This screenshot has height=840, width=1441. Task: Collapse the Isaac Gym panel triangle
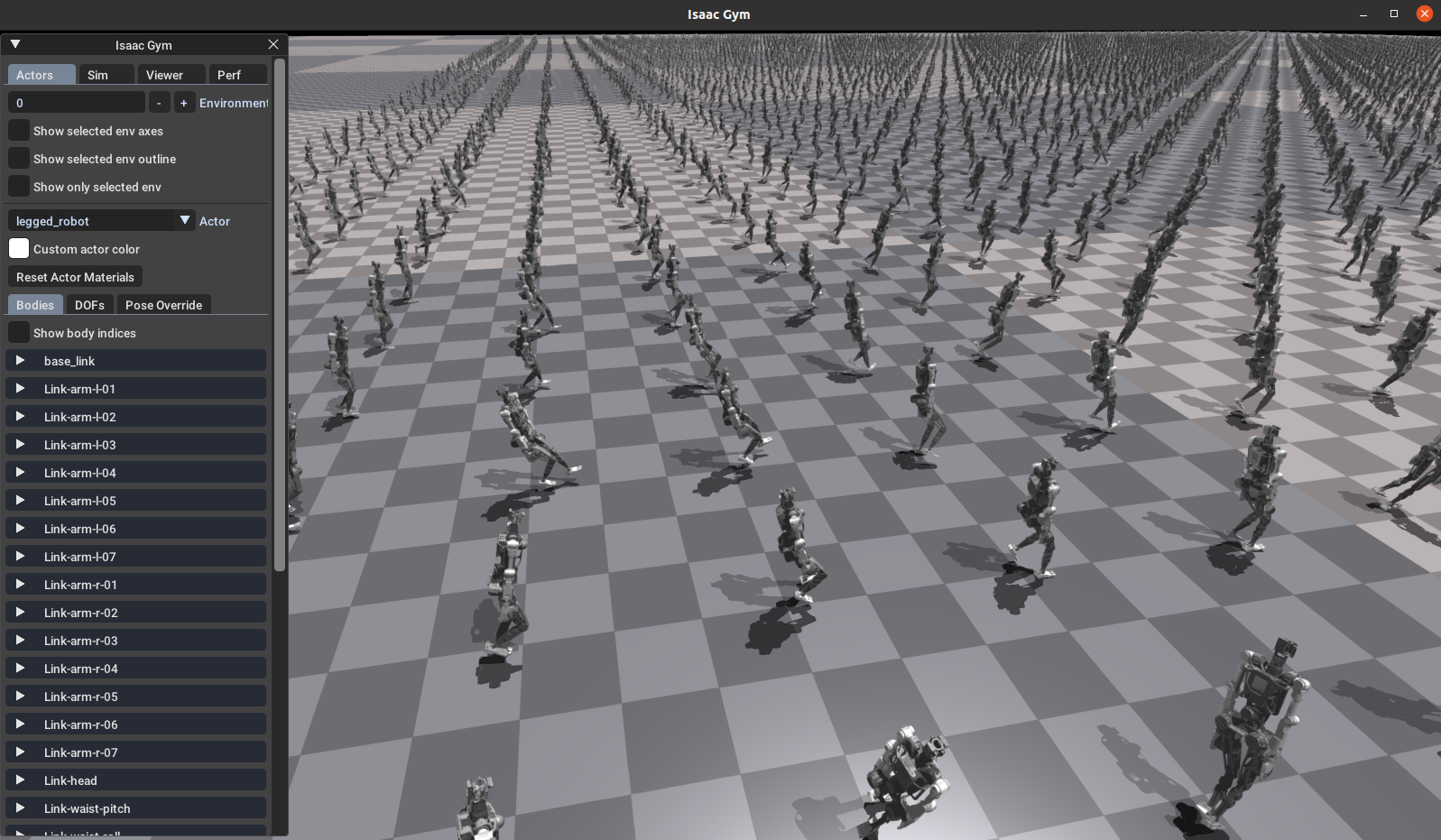(x=15, y=44)
